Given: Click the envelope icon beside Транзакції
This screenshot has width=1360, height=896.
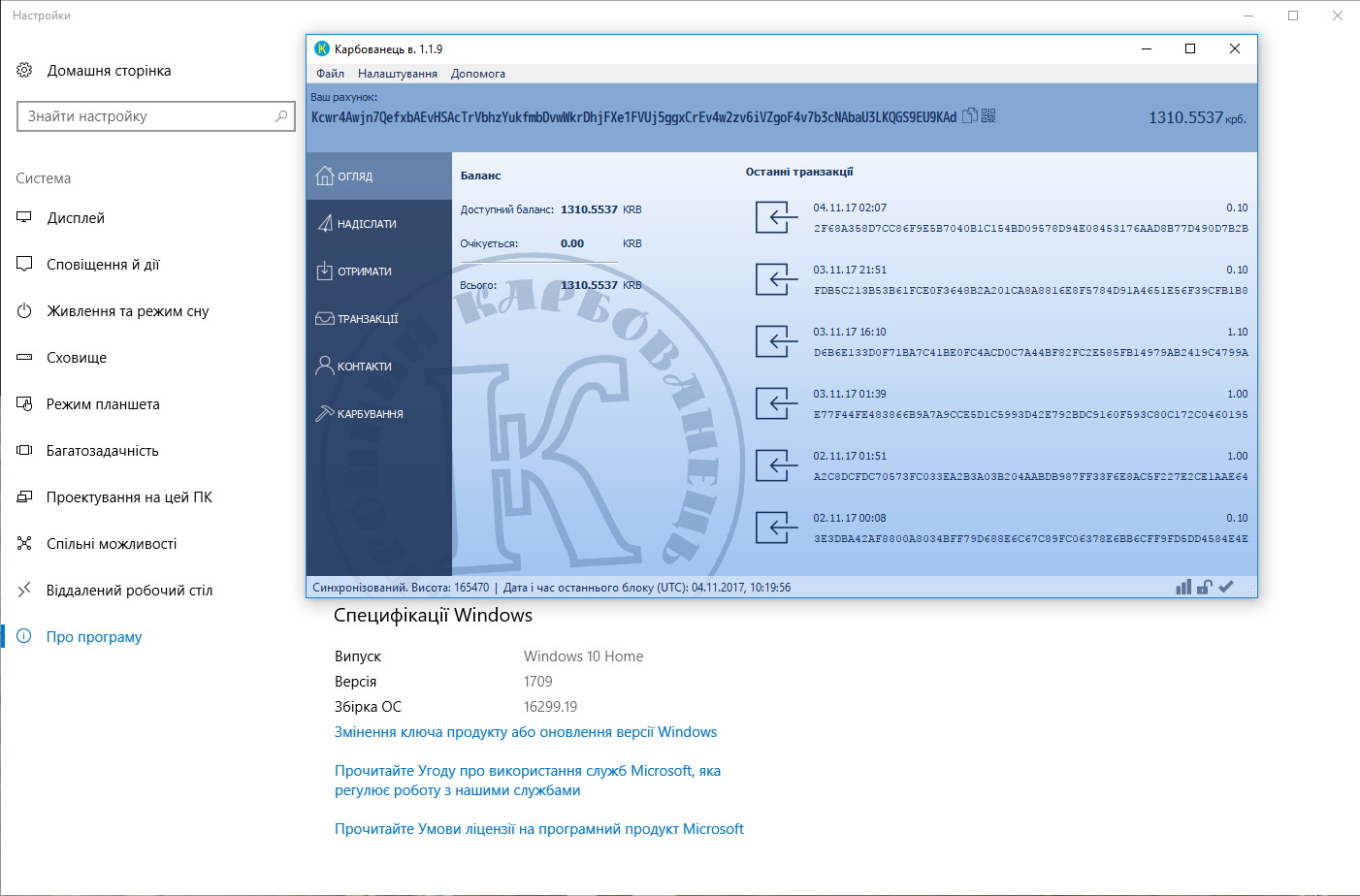Looking at the screenshot, I should click(x=325, y=318).
